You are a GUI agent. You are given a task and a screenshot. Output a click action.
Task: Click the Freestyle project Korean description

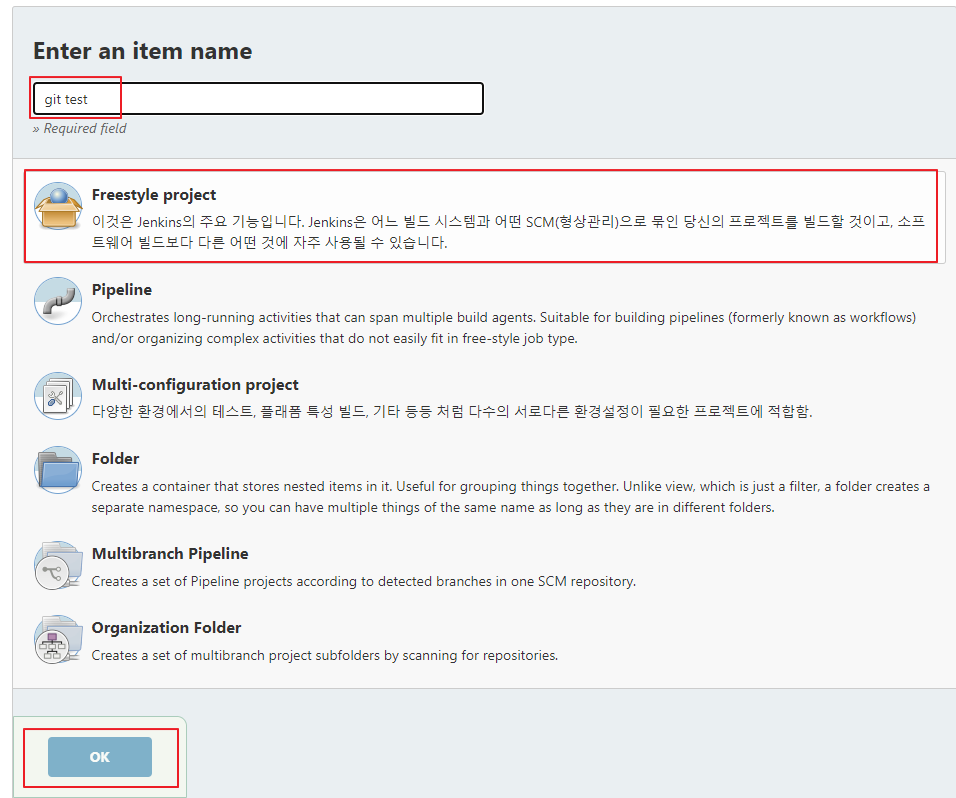508,232
